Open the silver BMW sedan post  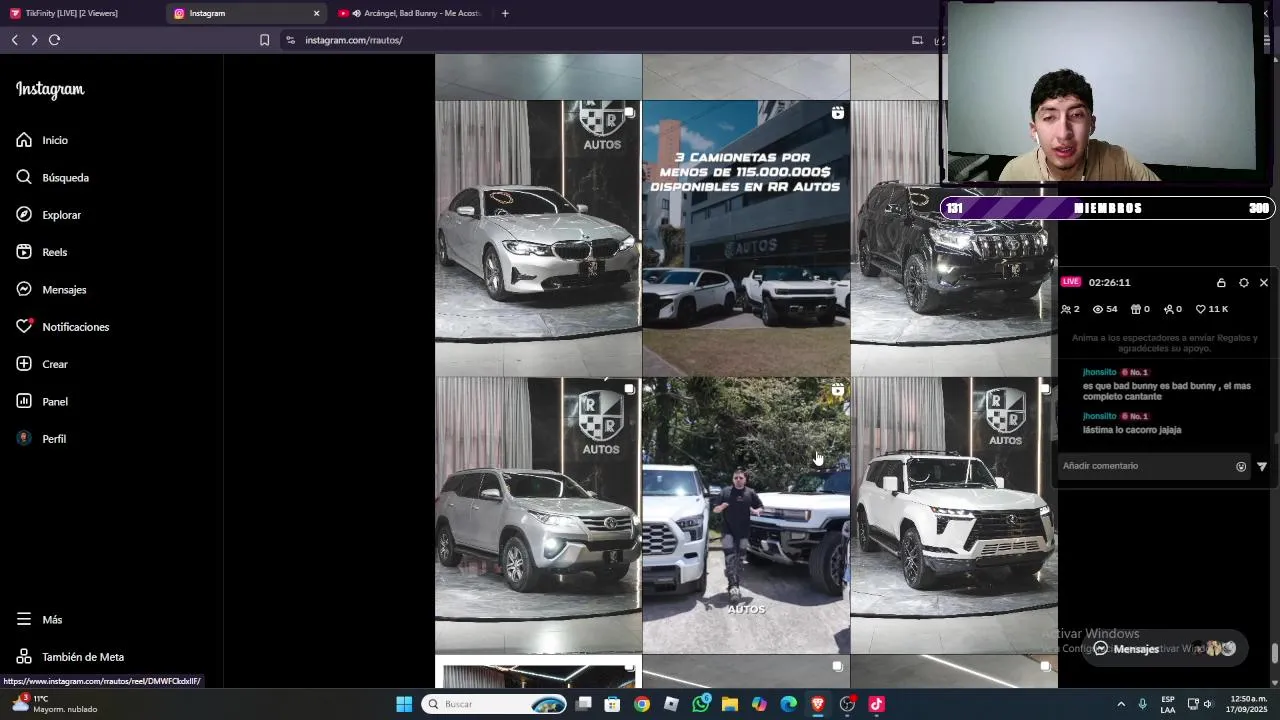point(538,238)
